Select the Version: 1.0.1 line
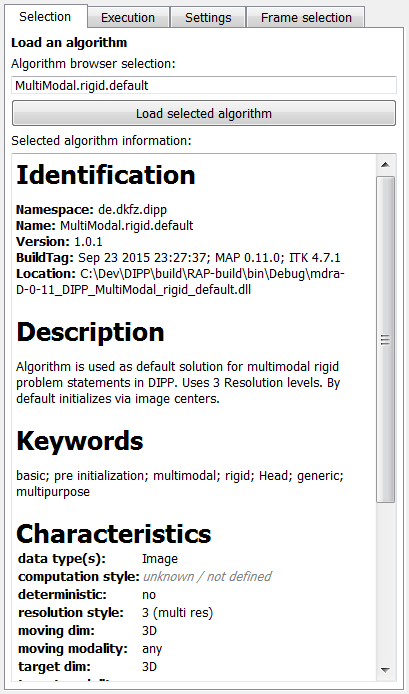Screen dimensions: 409x694 click(x=59, y=242)
